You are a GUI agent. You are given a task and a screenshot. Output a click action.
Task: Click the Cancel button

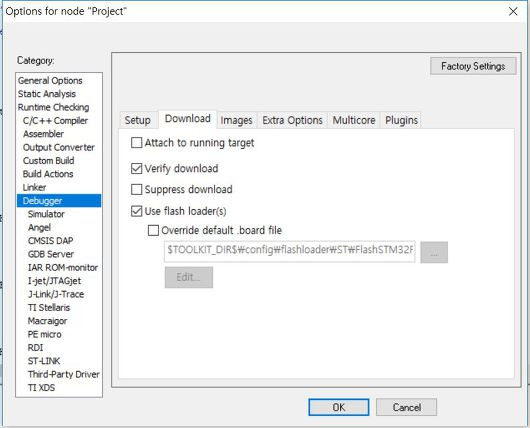(406, 407)
